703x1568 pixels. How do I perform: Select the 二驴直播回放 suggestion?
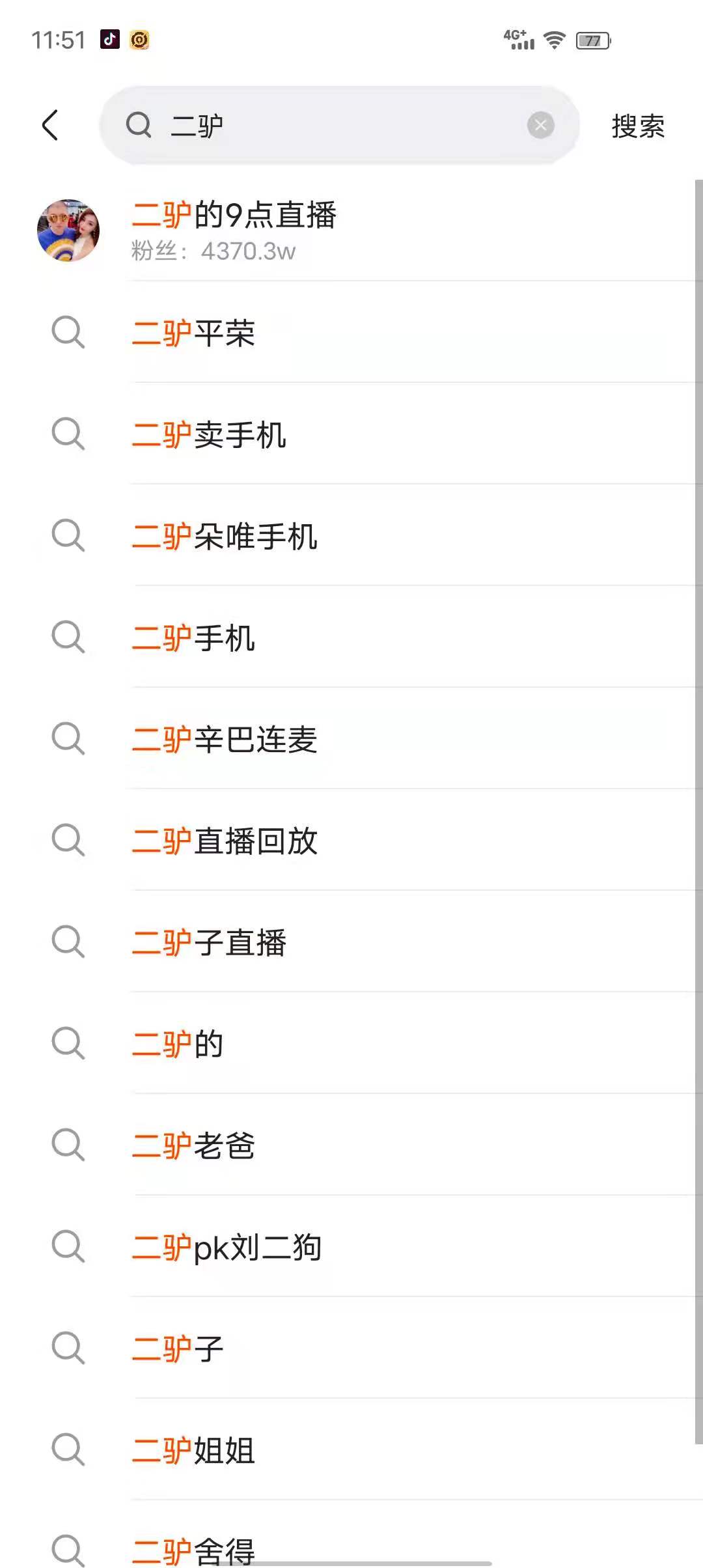tap(225, 841)
